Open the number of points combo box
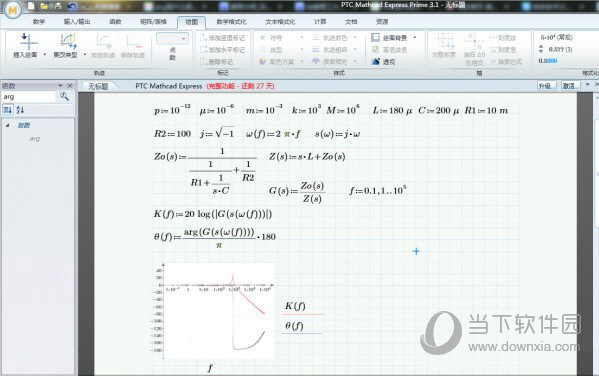 pos(172,39)
